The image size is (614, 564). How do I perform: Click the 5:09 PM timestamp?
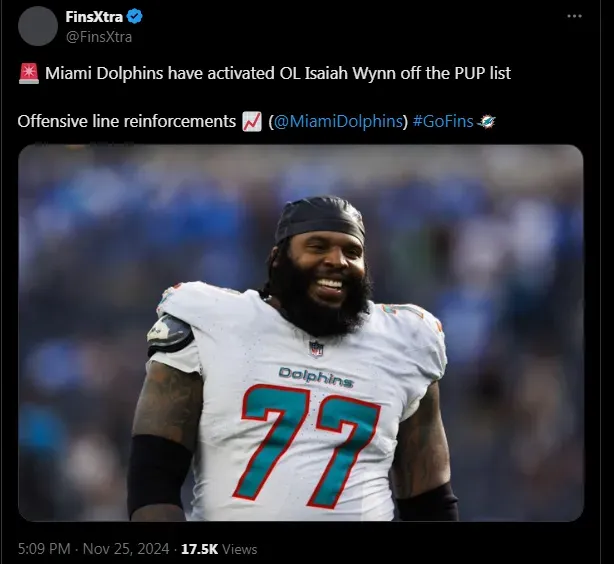point(44,549)
